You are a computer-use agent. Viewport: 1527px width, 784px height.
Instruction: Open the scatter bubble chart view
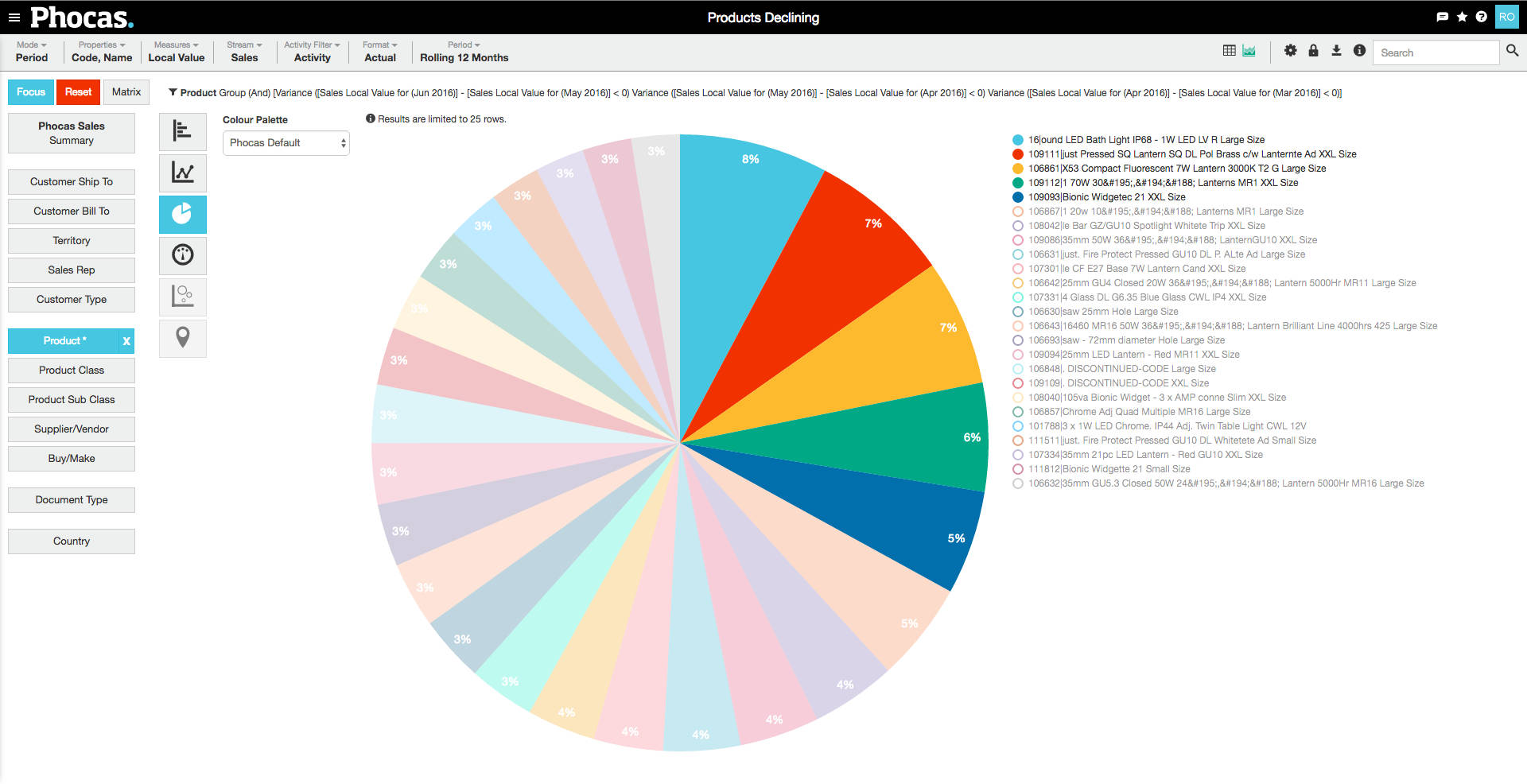(182, 297)
